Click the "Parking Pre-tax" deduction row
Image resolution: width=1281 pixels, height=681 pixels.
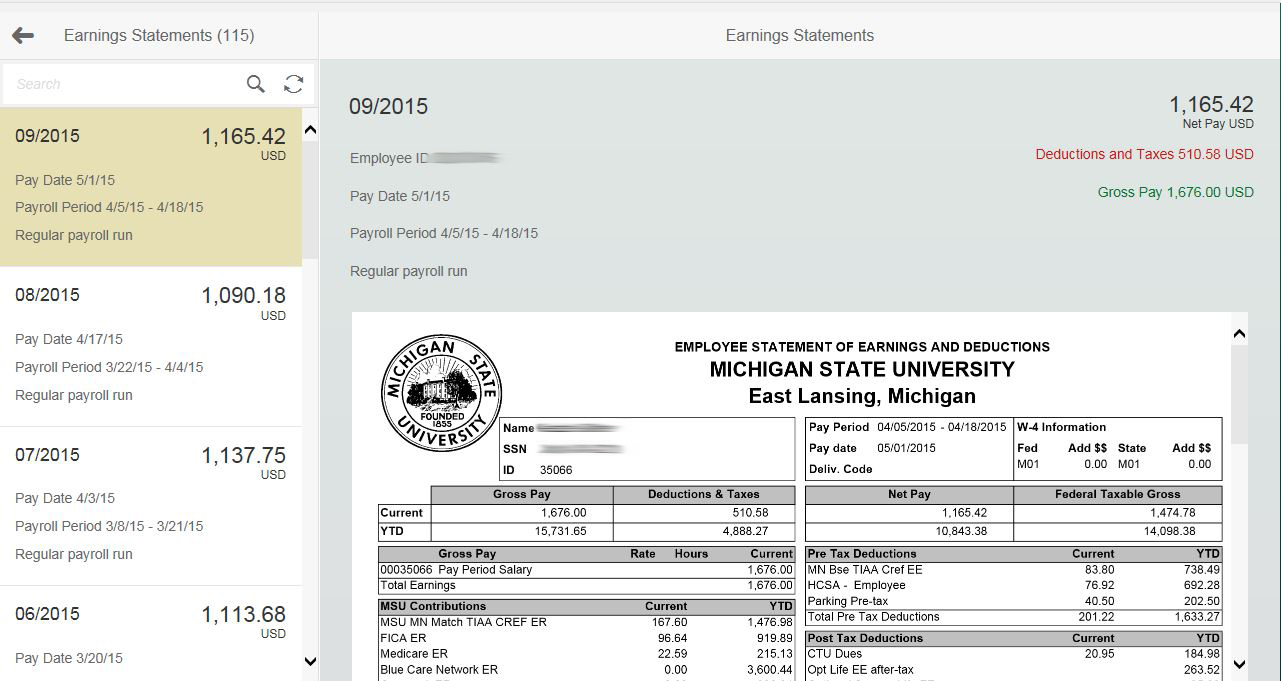pyautogui.click(x=1014, y=601)
